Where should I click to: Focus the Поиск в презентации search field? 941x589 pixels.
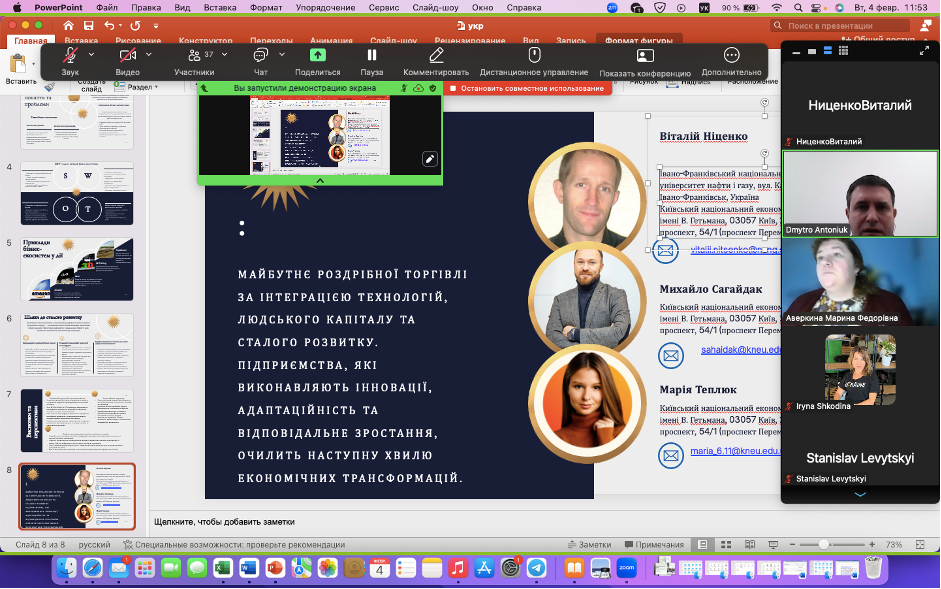[841, 26]
